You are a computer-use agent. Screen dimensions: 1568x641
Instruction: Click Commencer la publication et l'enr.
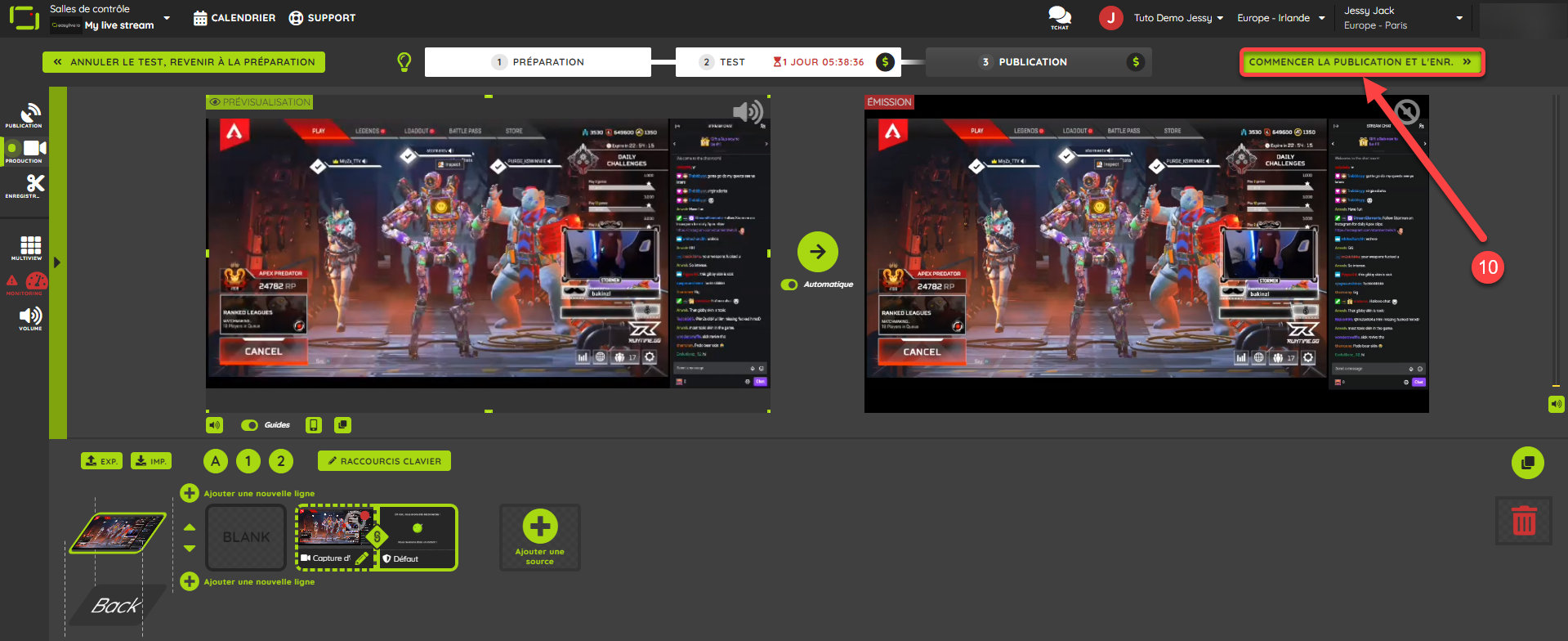click(x=1361, y=62)
